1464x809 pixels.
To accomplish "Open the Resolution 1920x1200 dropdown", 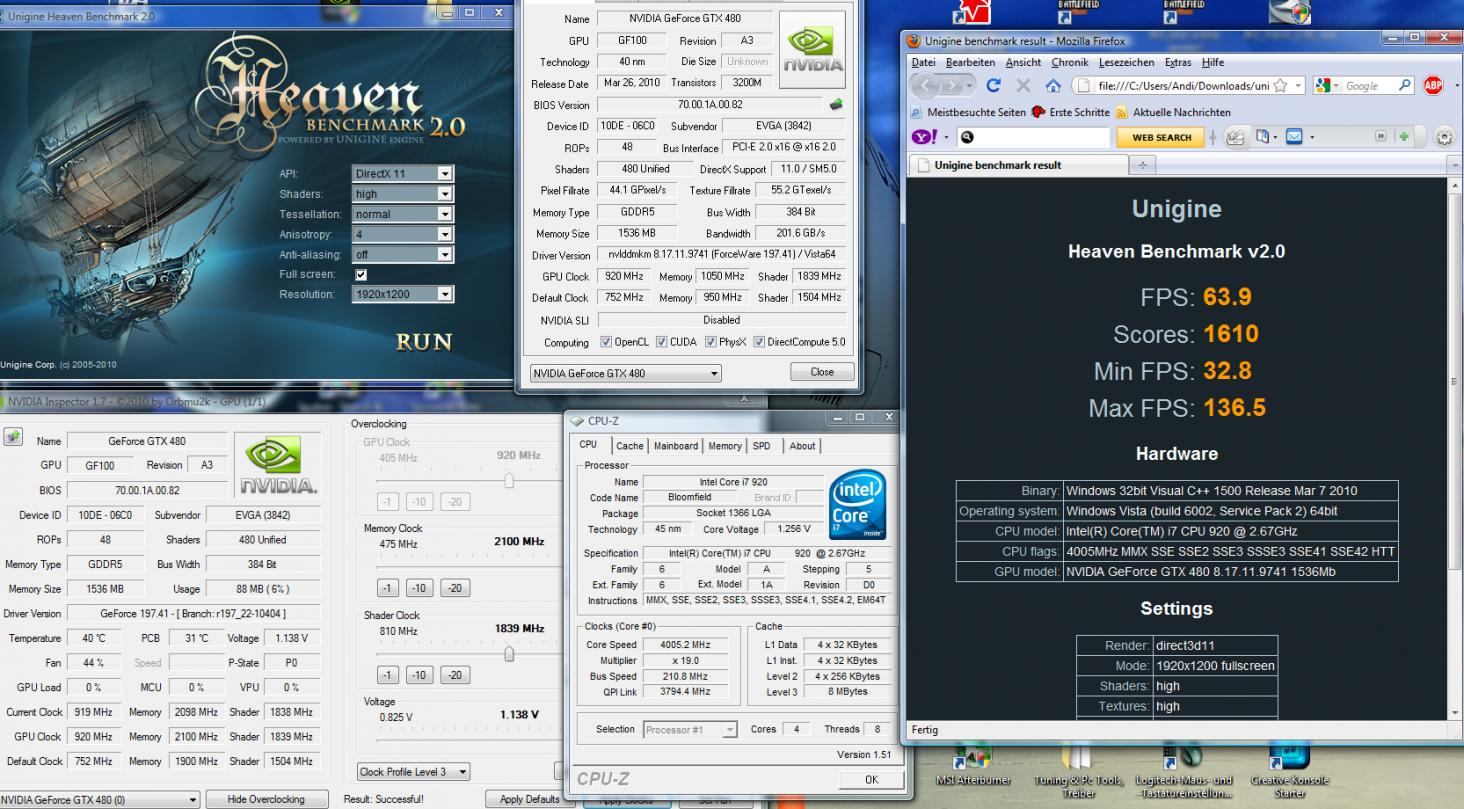I will pyautogui.click(x=403, y=294).
